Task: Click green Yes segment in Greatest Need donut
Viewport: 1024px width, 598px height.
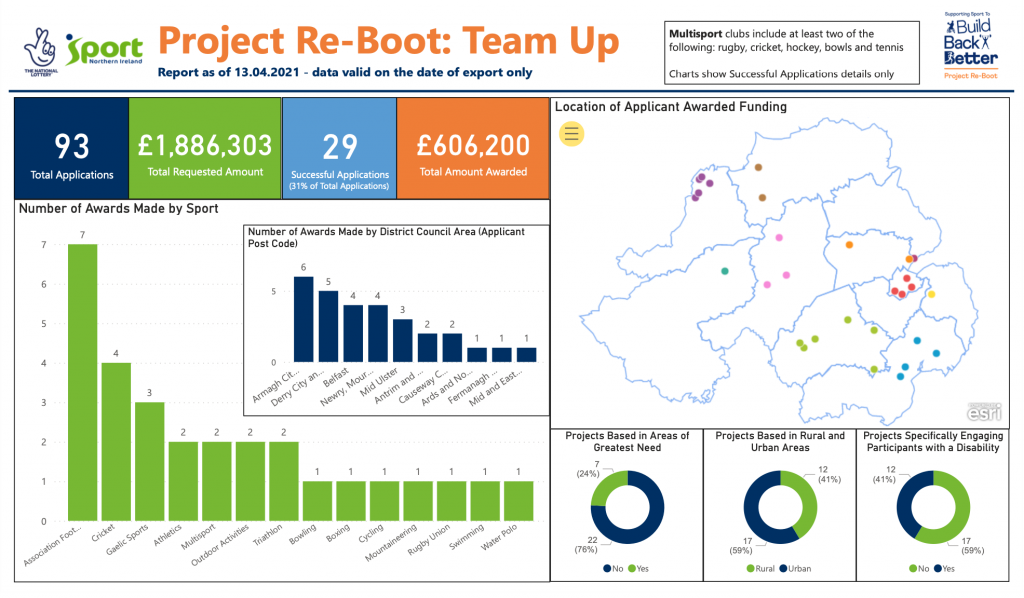Action: (x=607, y=484)
